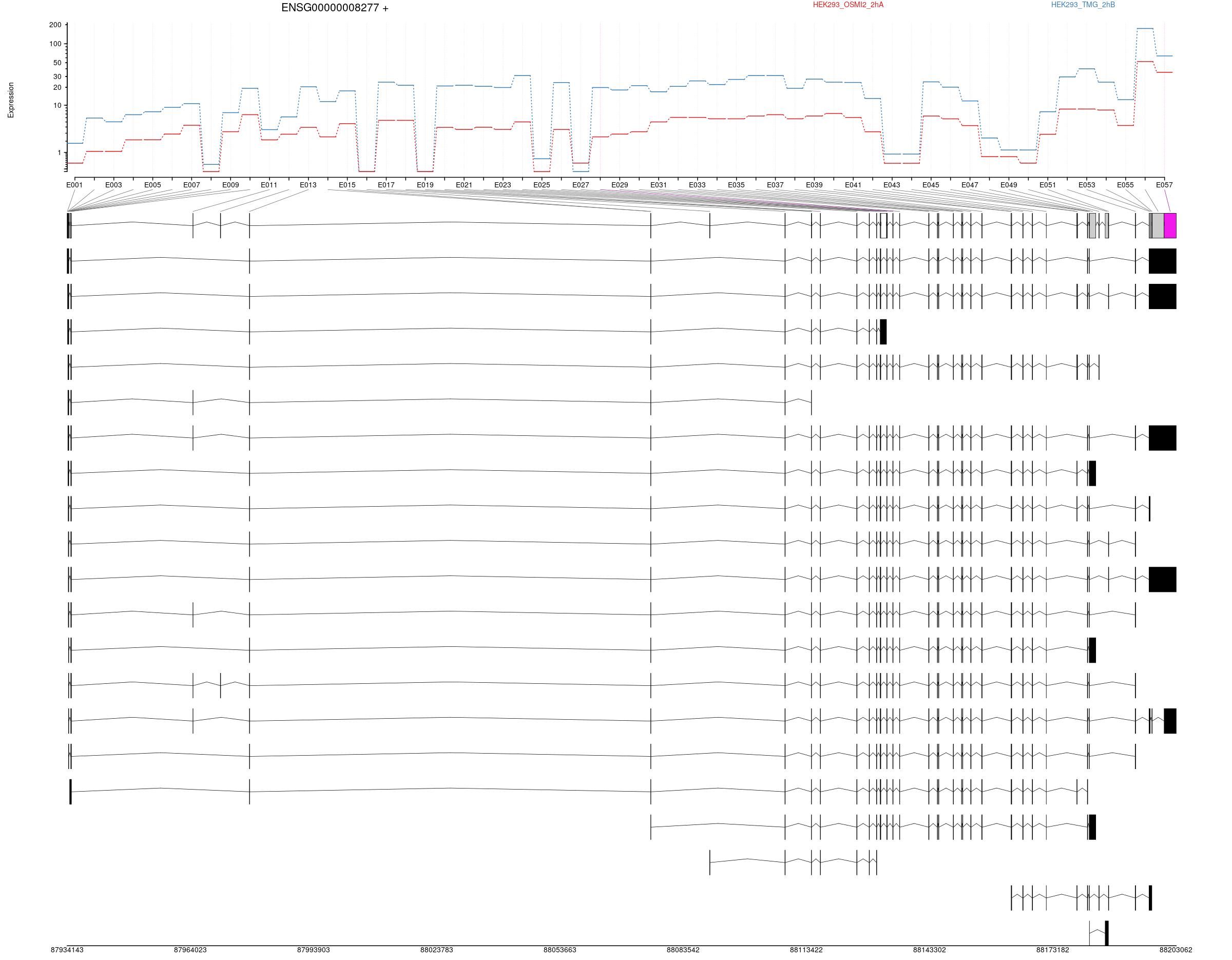Click the Expression y-axis label

click(x=11, y=100)
